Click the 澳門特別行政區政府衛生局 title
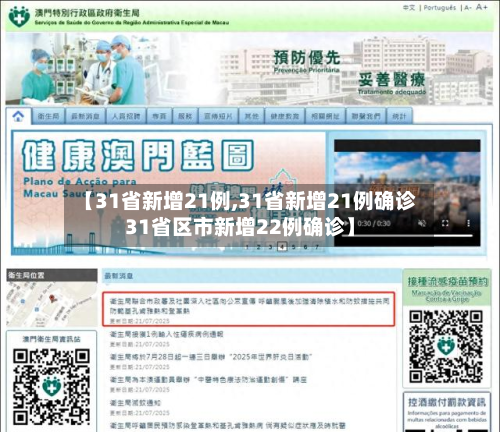500x432 pixels. [87, 13]
